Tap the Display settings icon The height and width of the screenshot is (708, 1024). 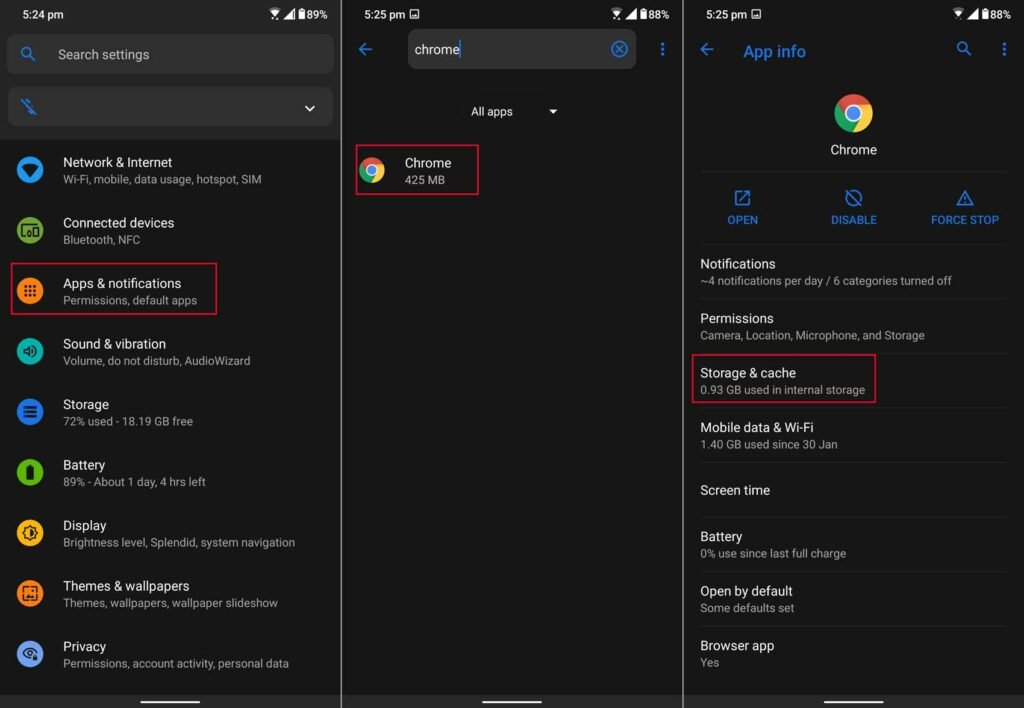(30, 533)
